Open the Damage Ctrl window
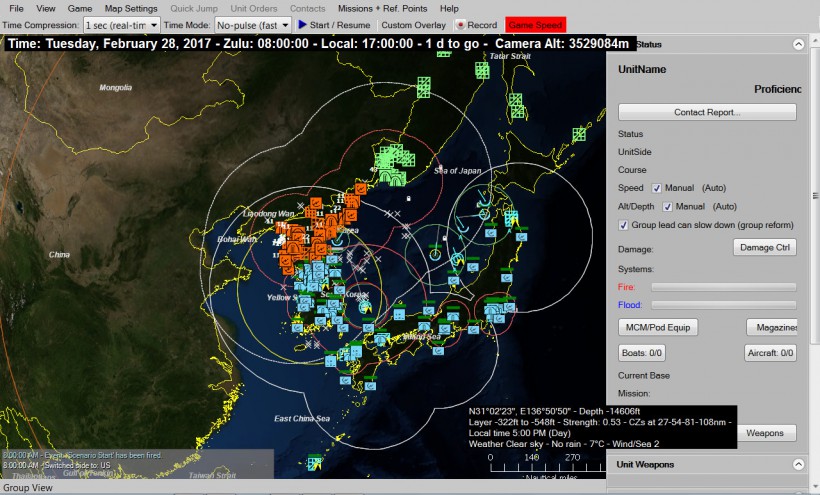 pos(764,246)
